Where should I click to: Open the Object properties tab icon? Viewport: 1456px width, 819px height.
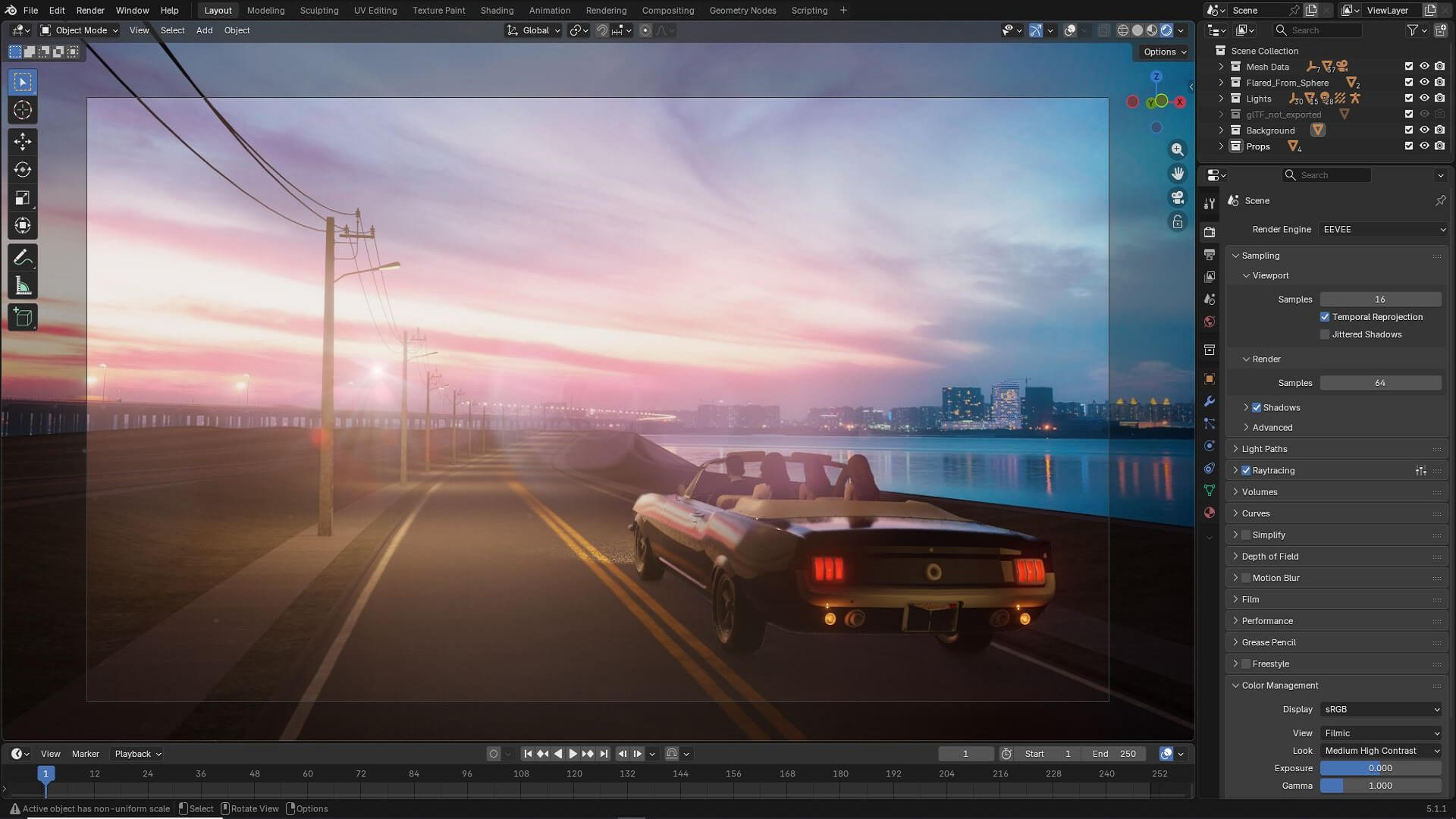[1210, 378]
